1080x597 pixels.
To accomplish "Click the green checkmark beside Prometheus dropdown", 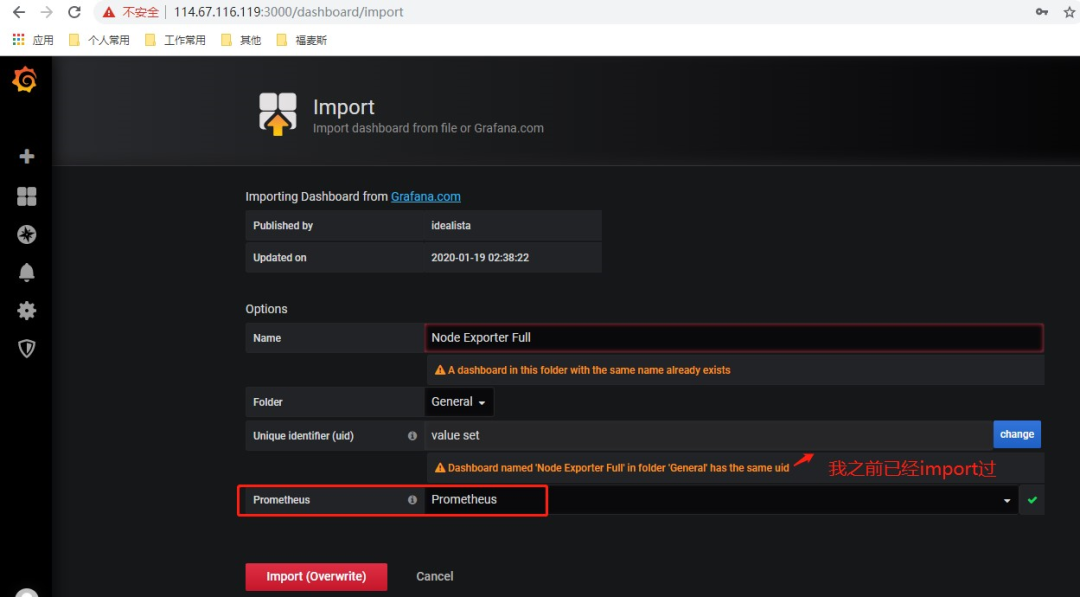I will click(x=1032, y=500).
